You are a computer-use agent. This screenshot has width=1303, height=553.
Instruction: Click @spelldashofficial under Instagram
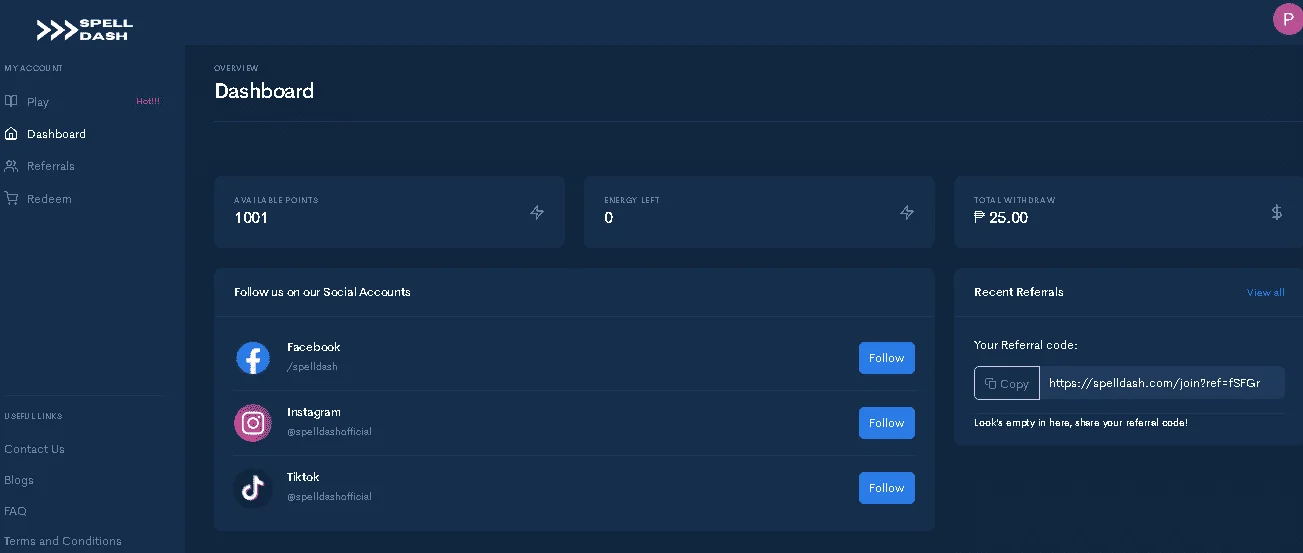coord(329,432)
